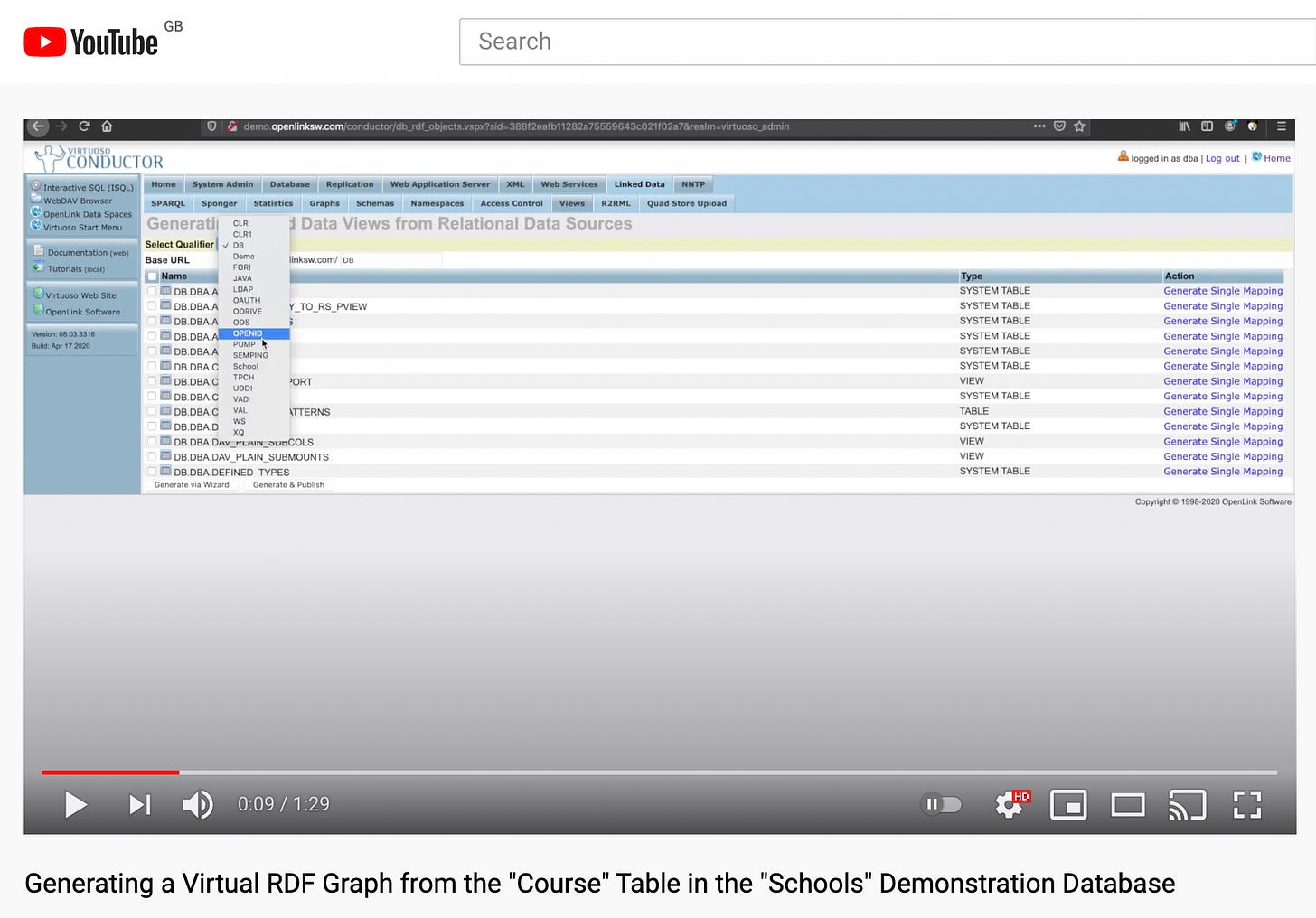Choose XQ from qualifier list
Screen dimensions: 1316x918
click(254, 432)
